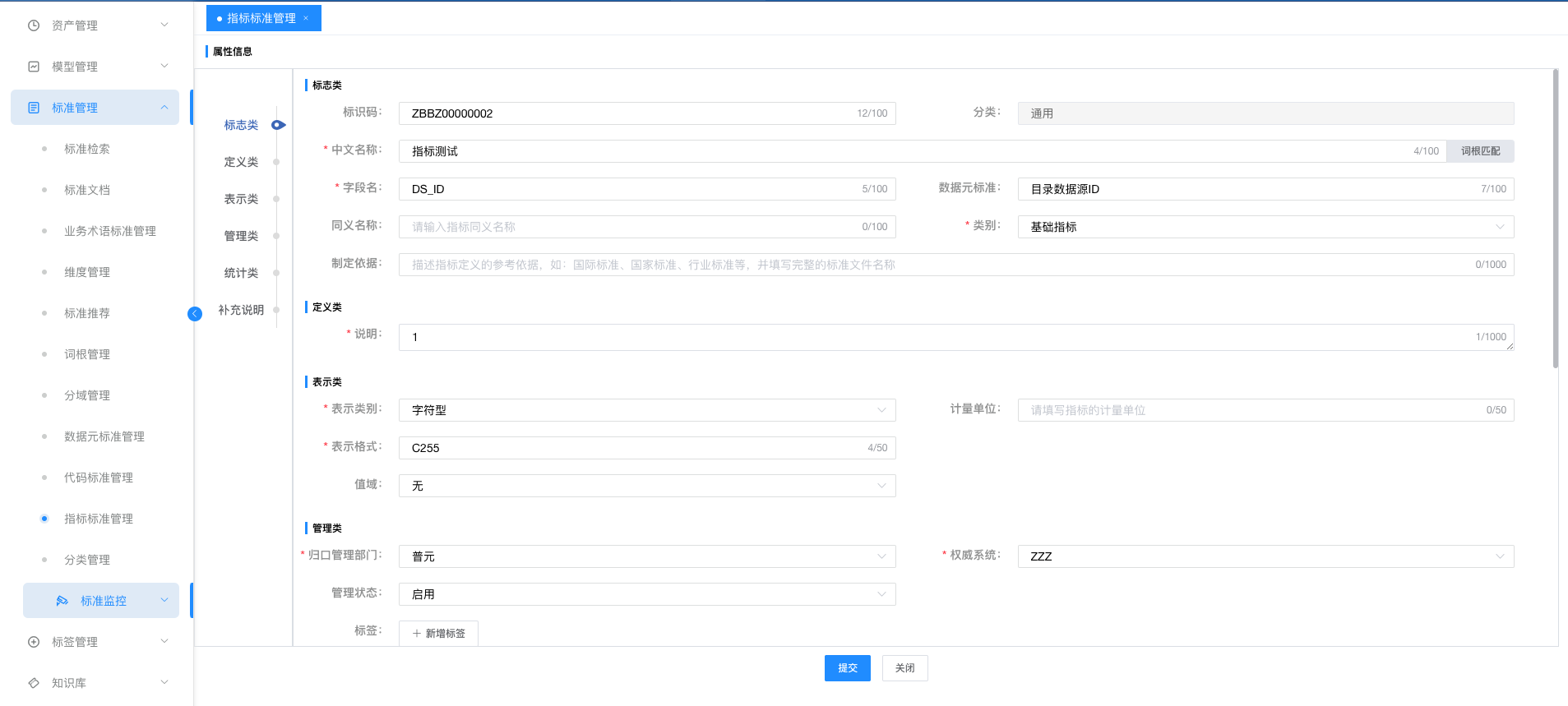This screenshot has height=706, width=1568.
Task: Click the 模型管理 sidebar icon
Action: click(34, 67)
